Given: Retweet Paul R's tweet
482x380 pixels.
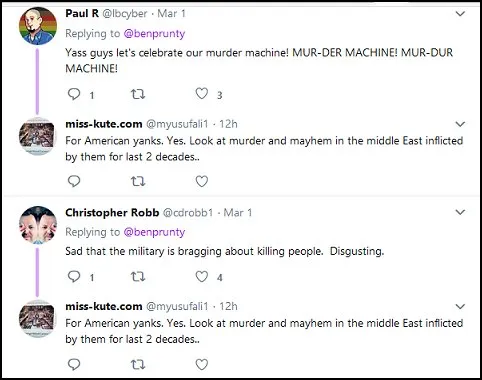Looking at the screenshot, I should pos(138,94).
